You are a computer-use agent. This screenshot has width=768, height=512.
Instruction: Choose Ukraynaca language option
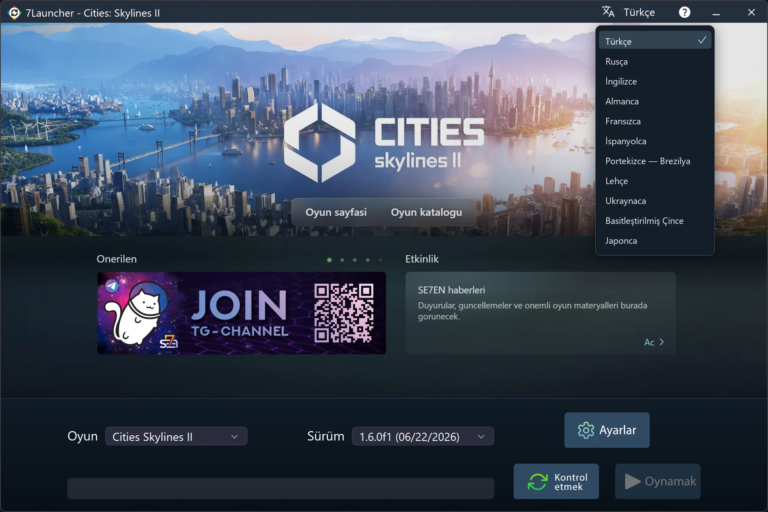(x=655, y=201)
